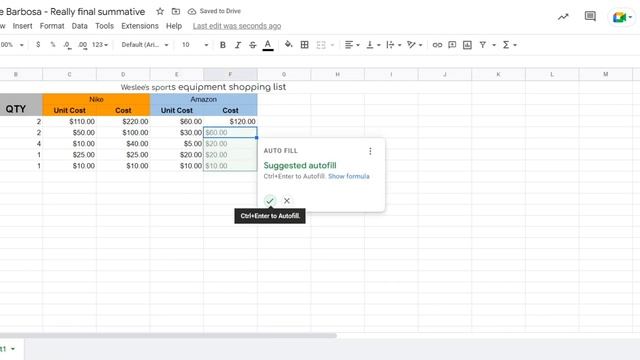Image resolution: width=640 pixels, height=360 pixels.
Task: Select cell with $220.00
Action: coord(123,122)
